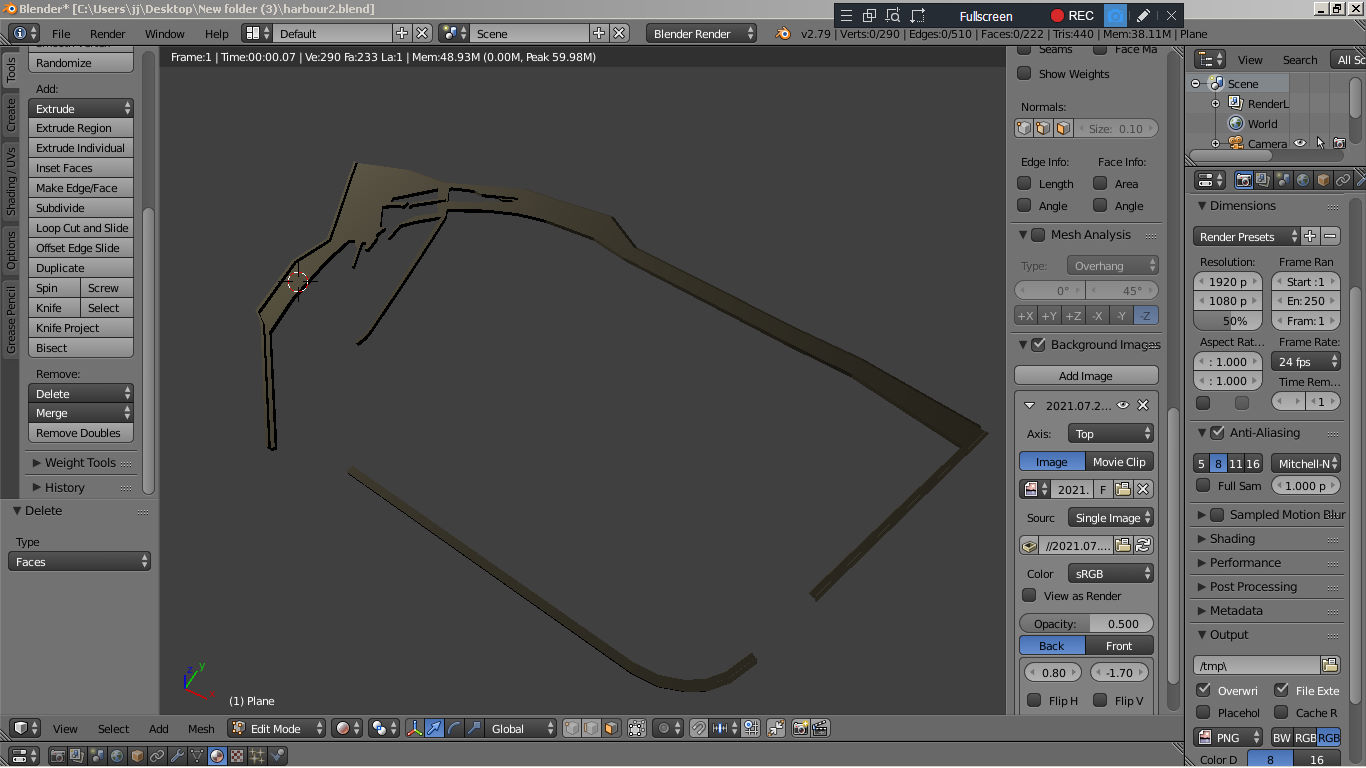Switch to edge select mode

[592, 728]
